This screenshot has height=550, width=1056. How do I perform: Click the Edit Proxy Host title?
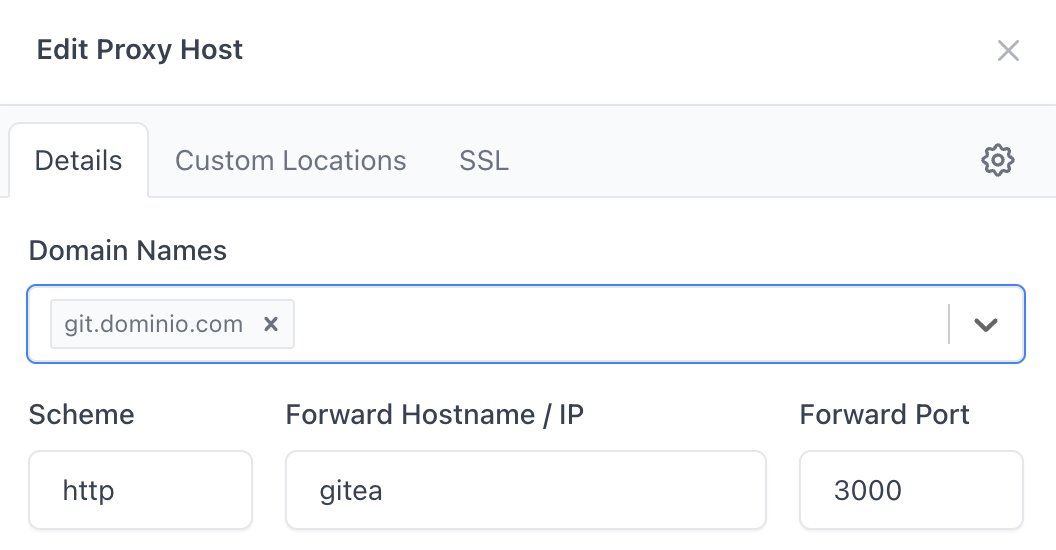click(x=140, y=50)
